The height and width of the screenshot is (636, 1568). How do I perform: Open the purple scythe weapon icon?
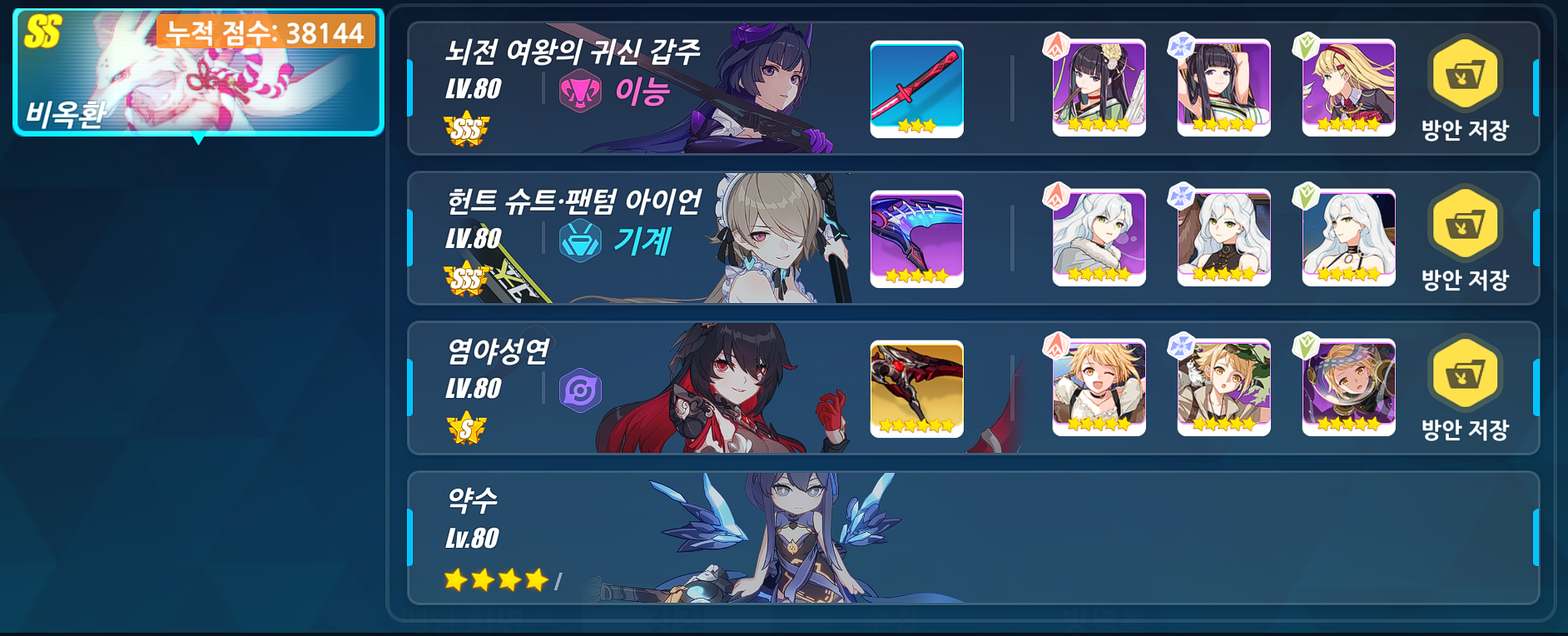(x=916, y=239)
